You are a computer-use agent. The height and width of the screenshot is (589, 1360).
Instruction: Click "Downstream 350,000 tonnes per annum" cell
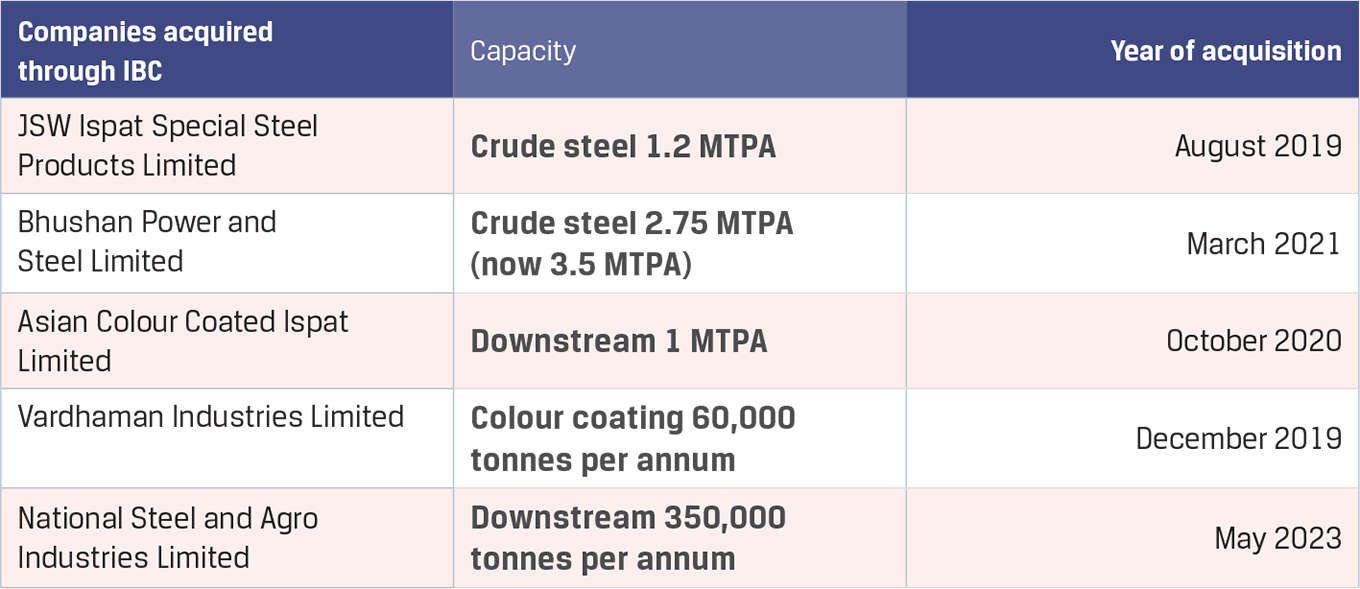(628, 537)
